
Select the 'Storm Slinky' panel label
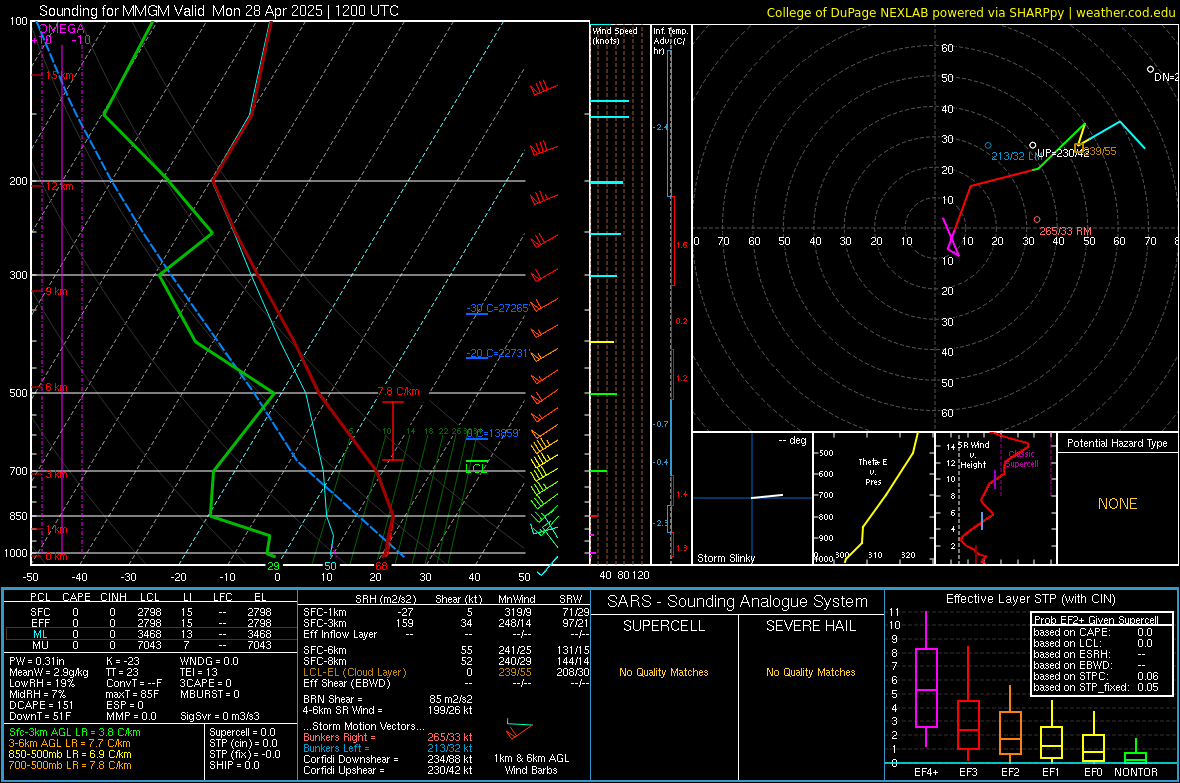(x=725, y=558)
